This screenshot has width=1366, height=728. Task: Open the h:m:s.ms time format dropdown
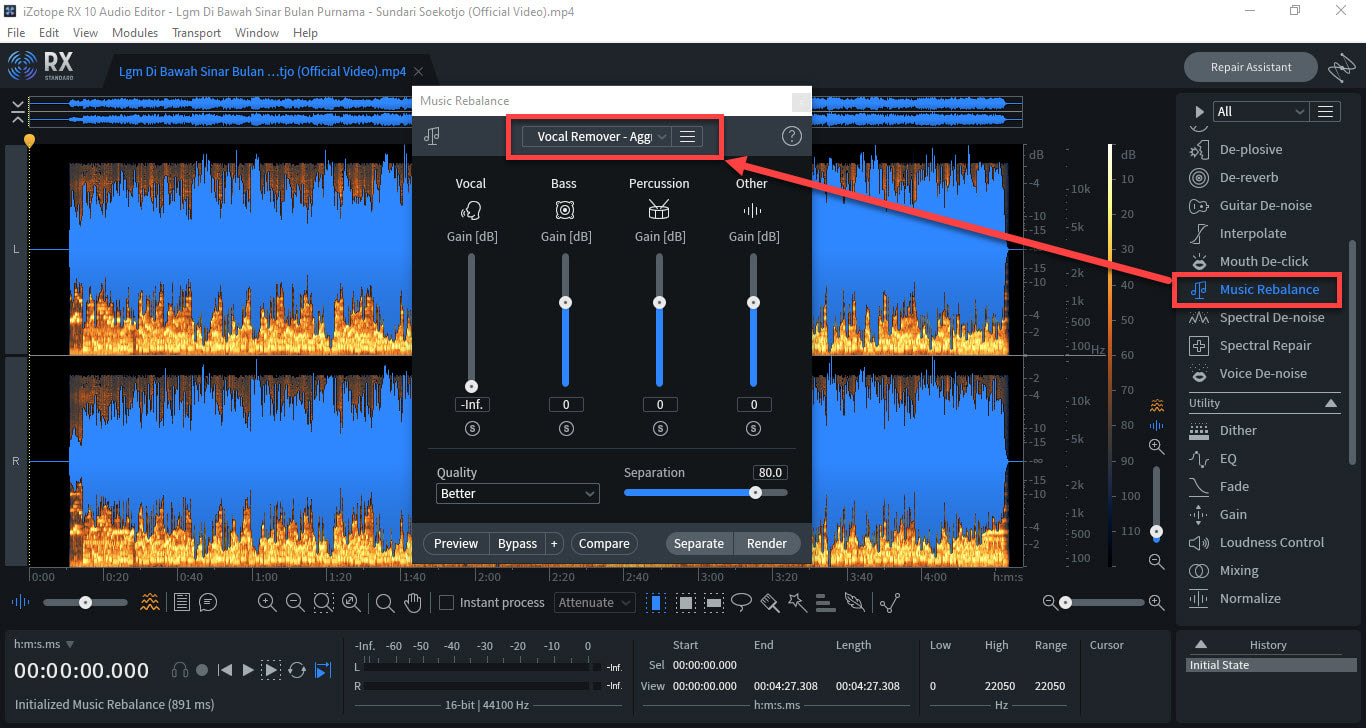pos(44,645)
